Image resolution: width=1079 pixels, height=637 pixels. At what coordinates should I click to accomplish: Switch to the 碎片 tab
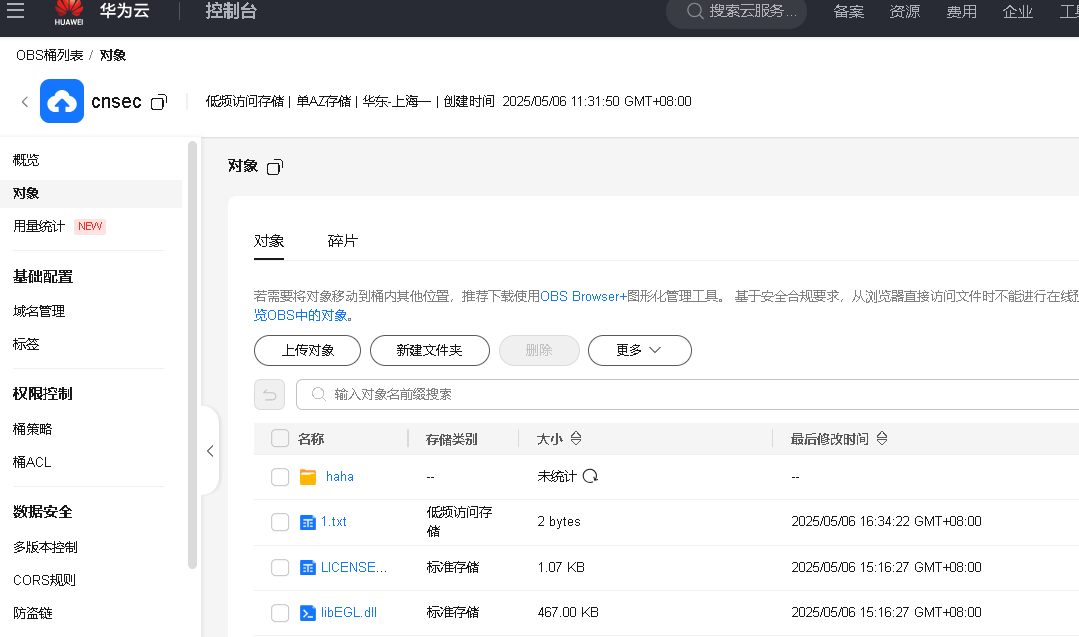(x=343, y=241)
